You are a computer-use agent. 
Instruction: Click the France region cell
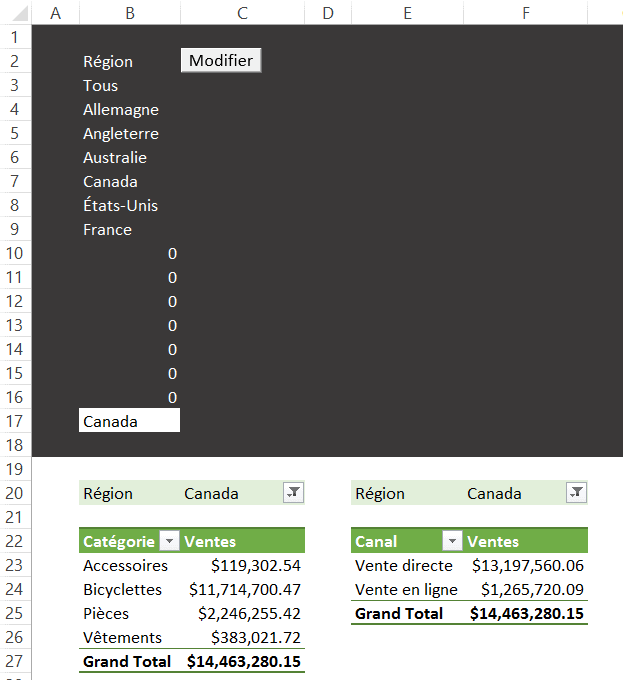tap(108, 229)
